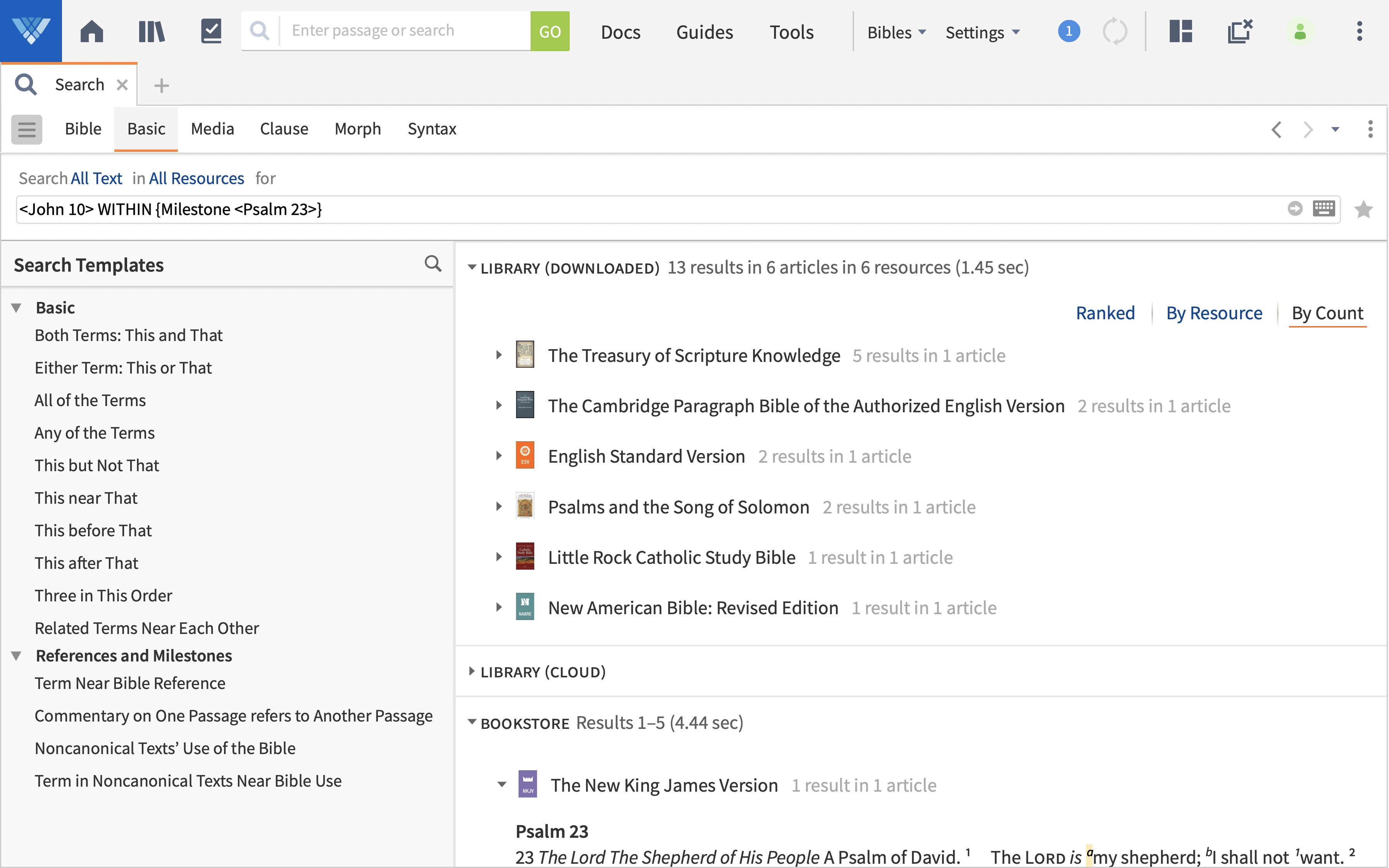
Task: Go forward with search history arrow
Action: click(x=1308, y=129)
